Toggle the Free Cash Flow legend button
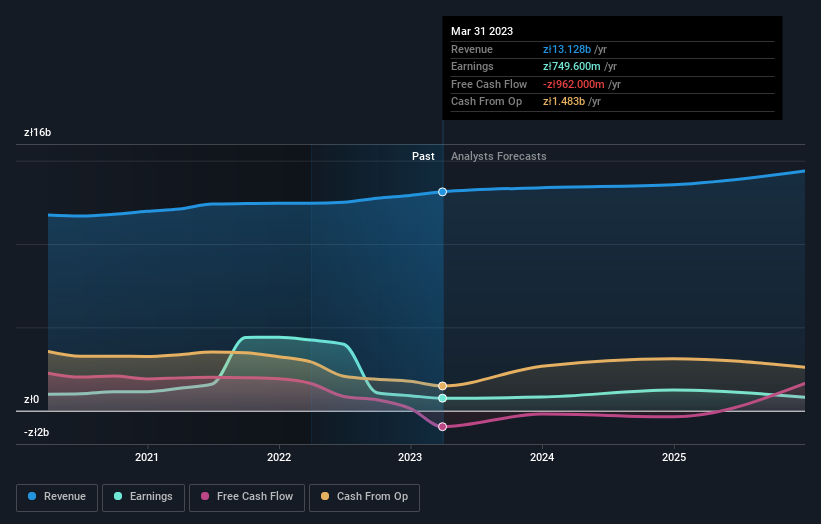Viewport: 821px width, 524px height. coord(247,497)
